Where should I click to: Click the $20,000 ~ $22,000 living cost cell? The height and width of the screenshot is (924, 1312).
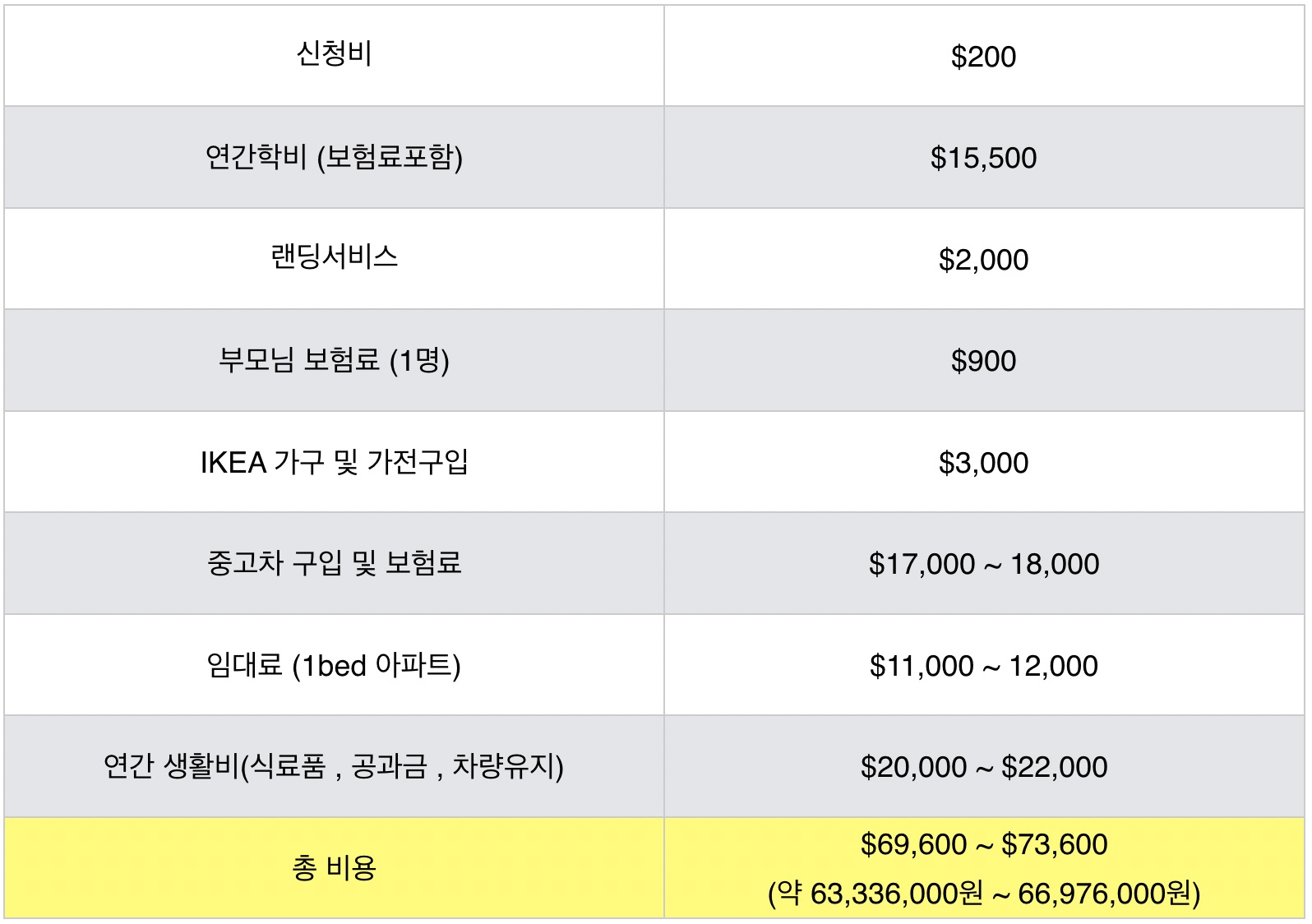click(x=984, y=766)
